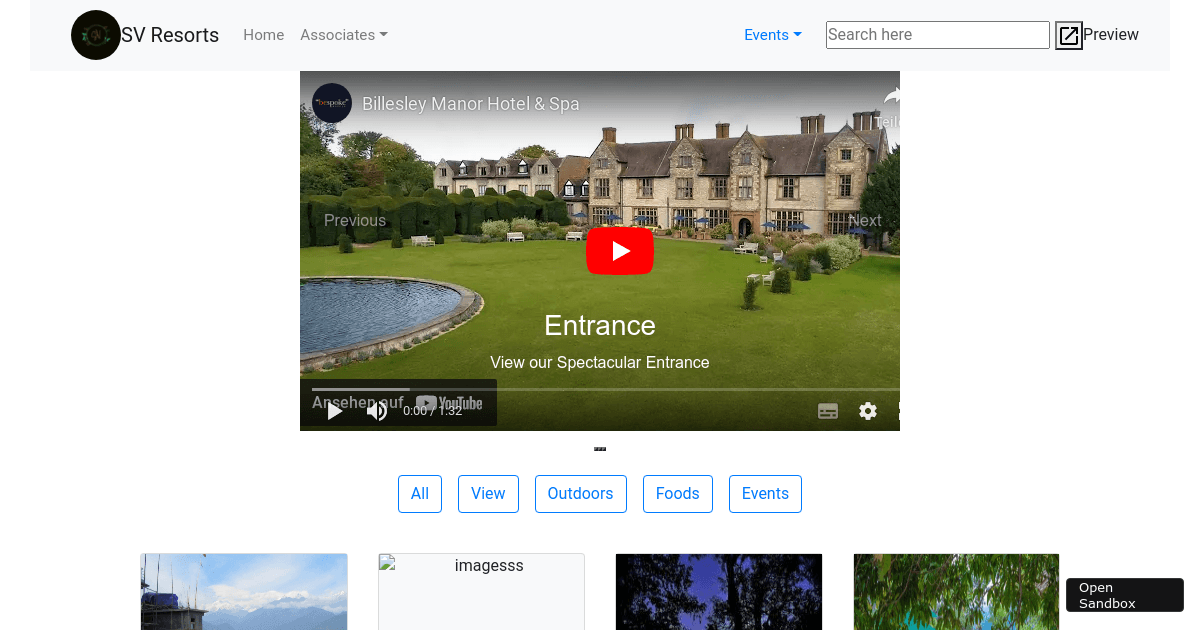Click the Events filter button below the video
Viewport: 1200px width, 630px height.
pos(765,494)
